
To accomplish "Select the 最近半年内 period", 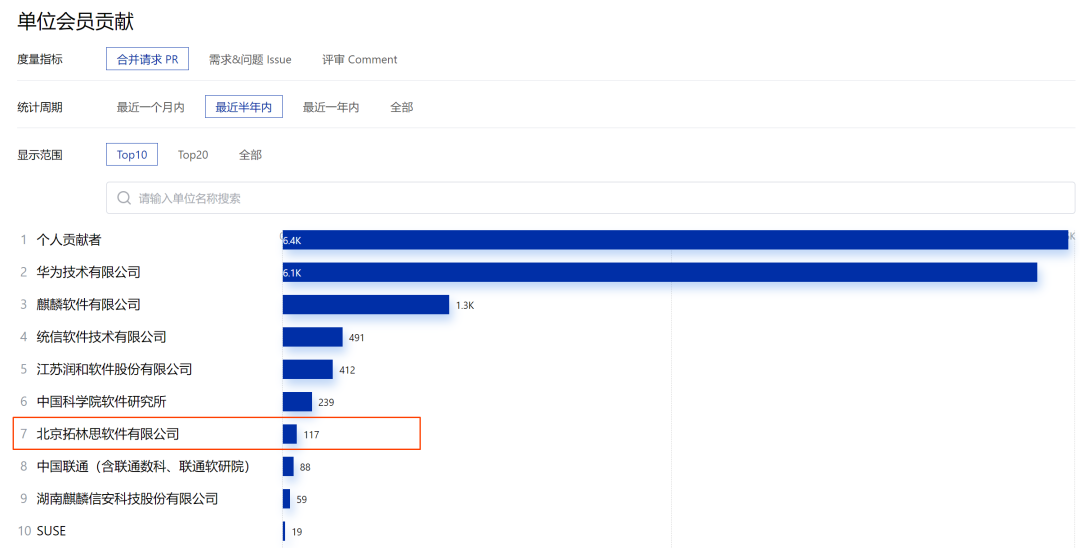I will (244, 107).
